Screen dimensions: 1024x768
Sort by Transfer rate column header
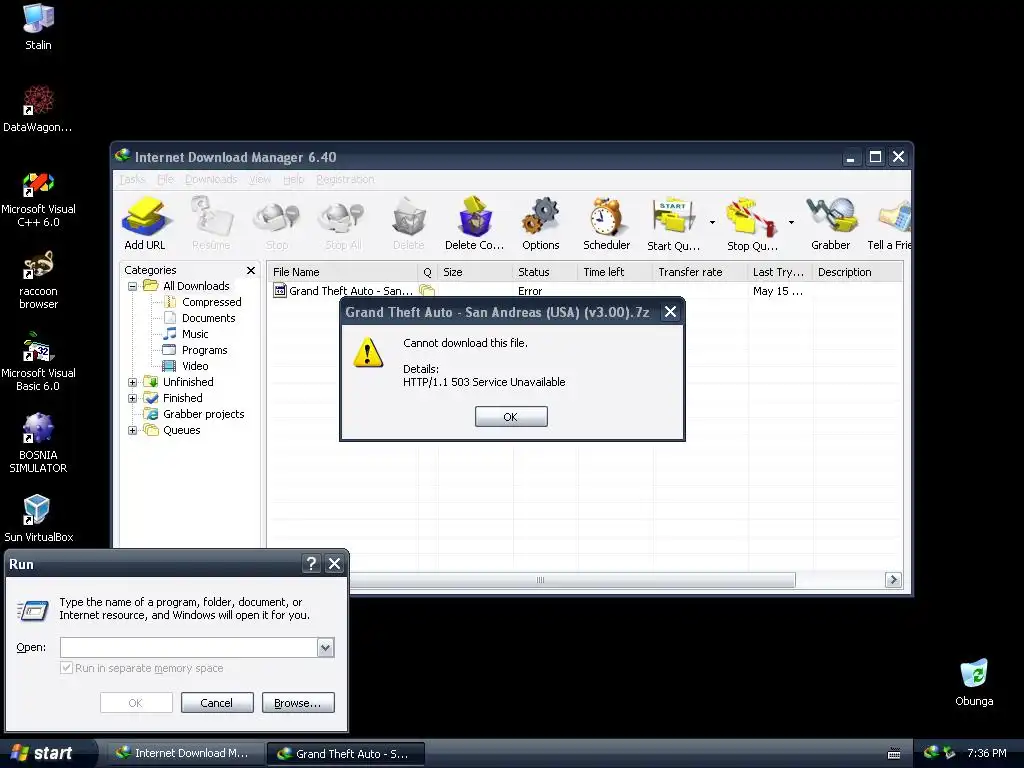[x=699, y=272]
